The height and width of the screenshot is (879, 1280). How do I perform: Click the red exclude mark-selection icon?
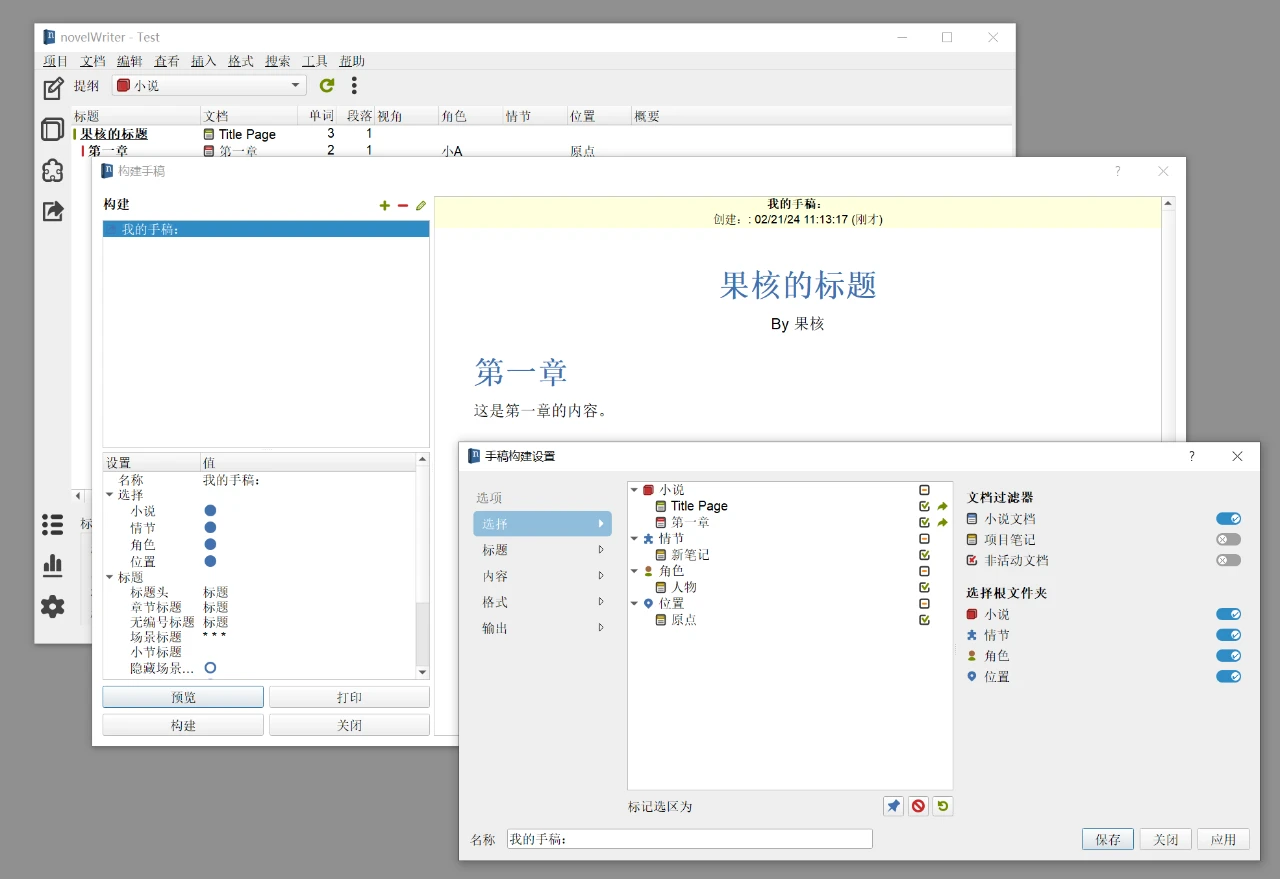[918, 806]
